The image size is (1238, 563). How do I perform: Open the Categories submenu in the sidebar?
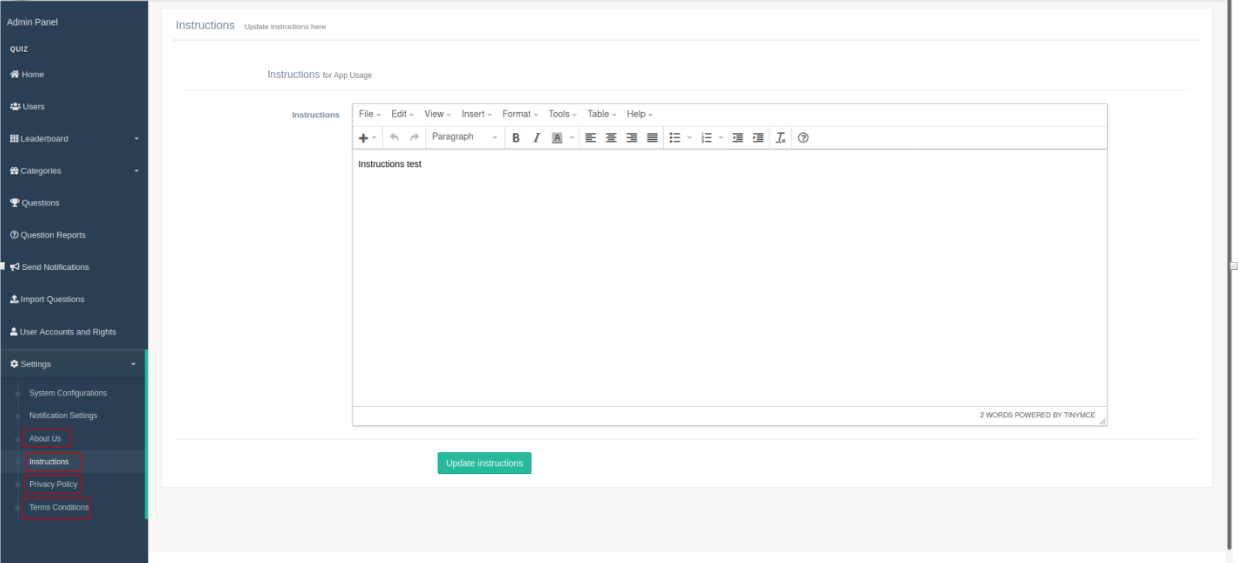[74, 171]
